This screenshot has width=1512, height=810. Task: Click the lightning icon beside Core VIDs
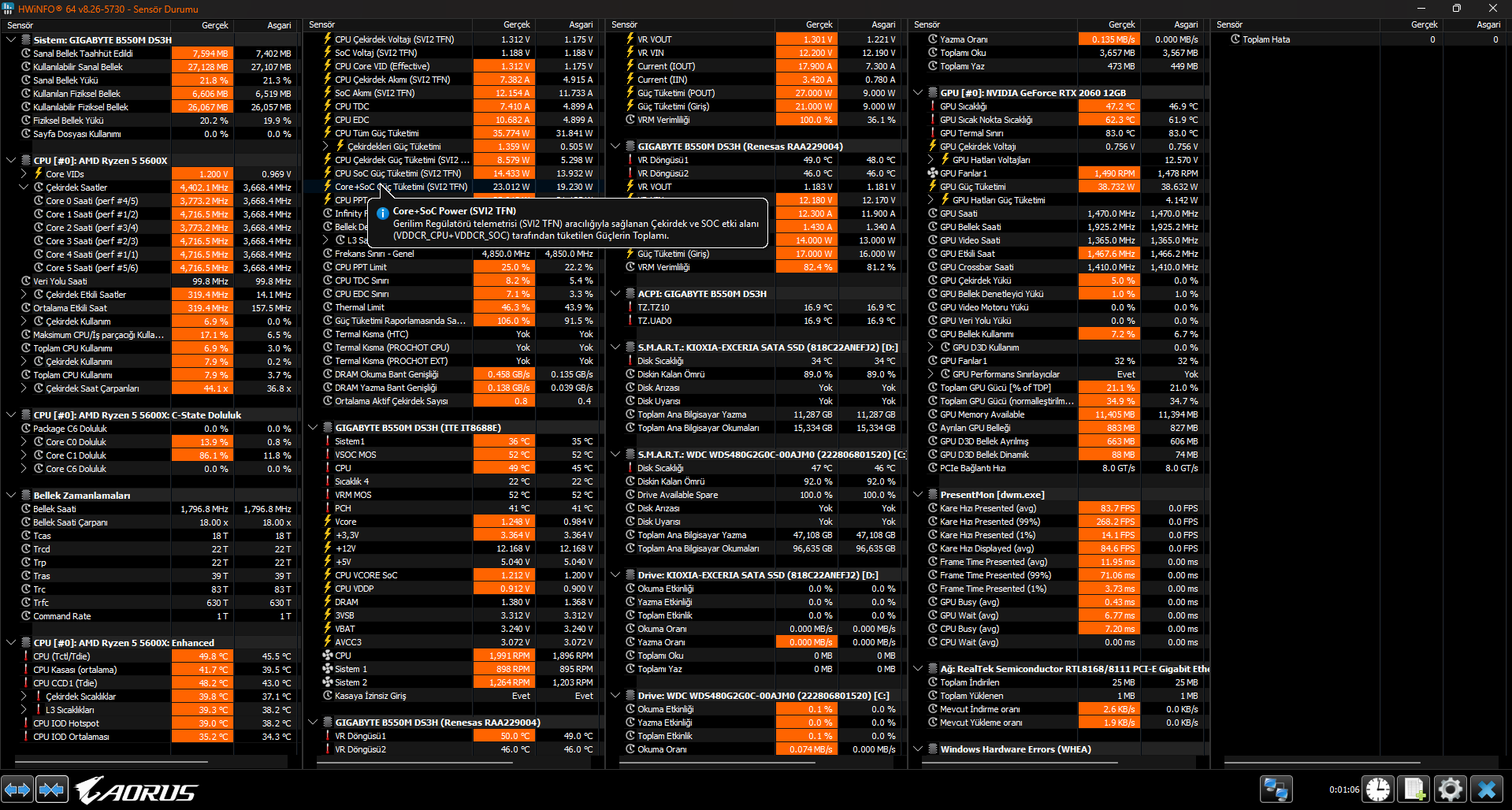coord(39,174)
